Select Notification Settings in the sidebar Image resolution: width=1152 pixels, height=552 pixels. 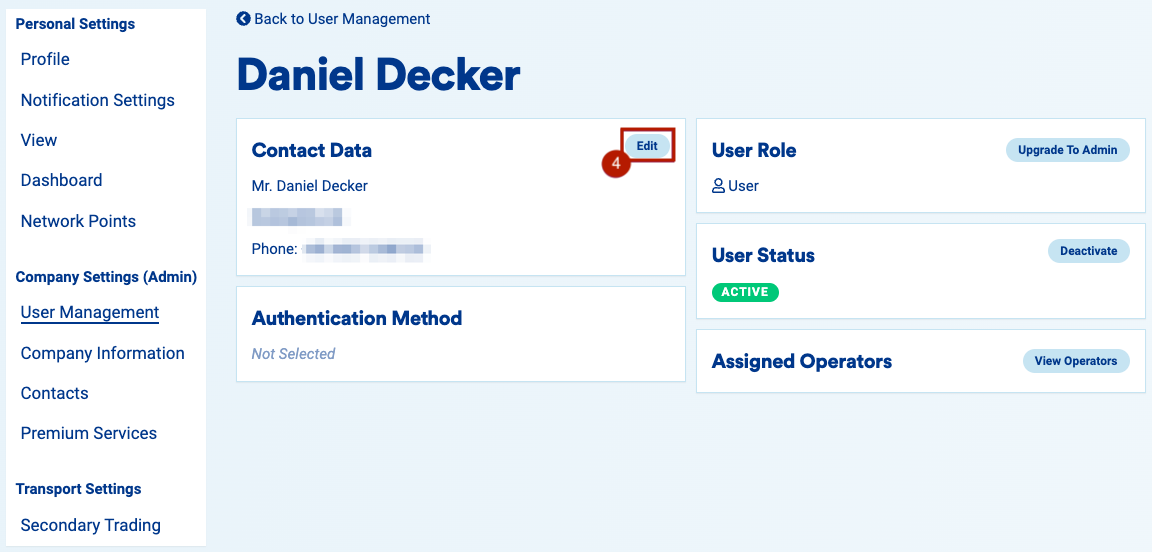point(97,100)
